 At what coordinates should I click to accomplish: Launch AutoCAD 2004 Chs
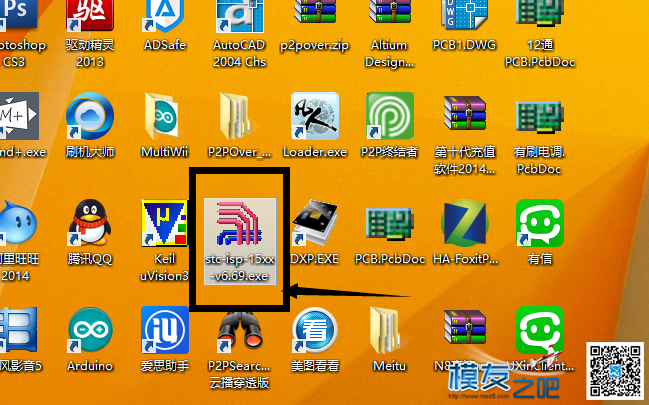[x=240, y=16]
